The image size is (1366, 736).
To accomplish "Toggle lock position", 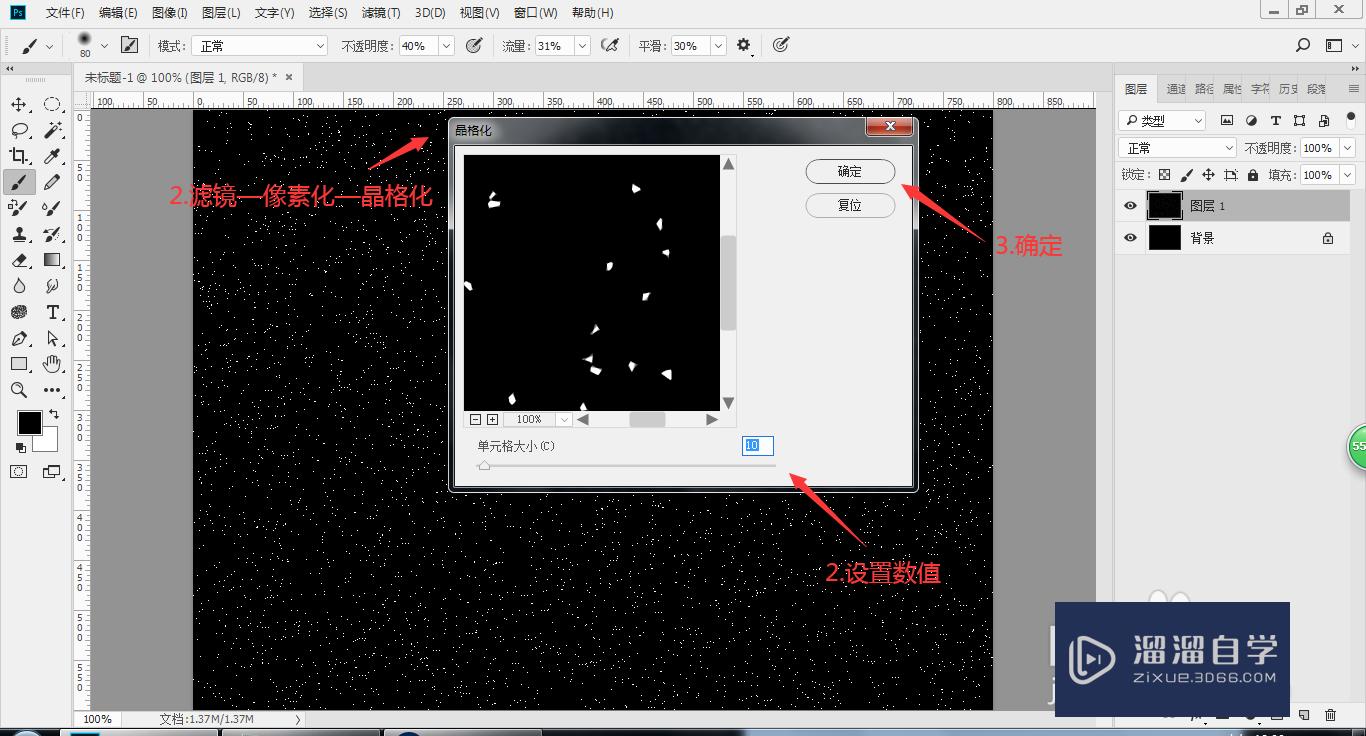I will (1208, 175).
